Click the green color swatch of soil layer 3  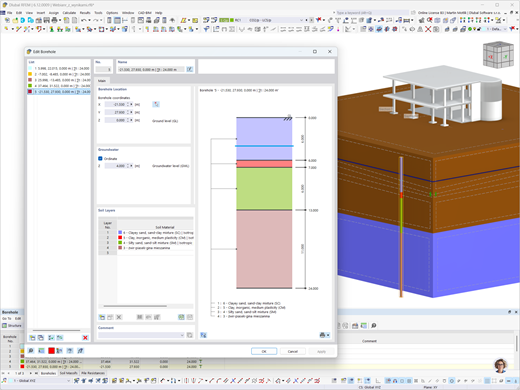120,243
